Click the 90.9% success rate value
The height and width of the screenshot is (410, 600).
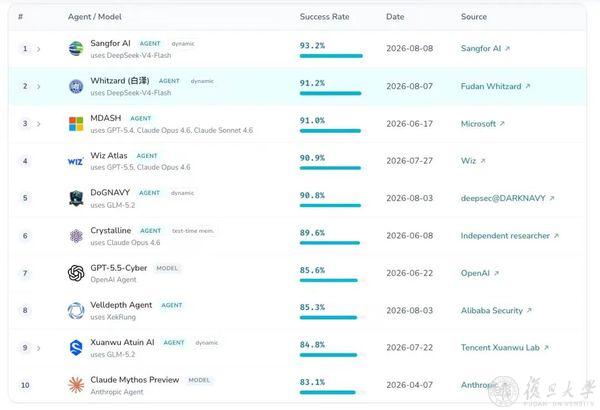pos(312,158)
